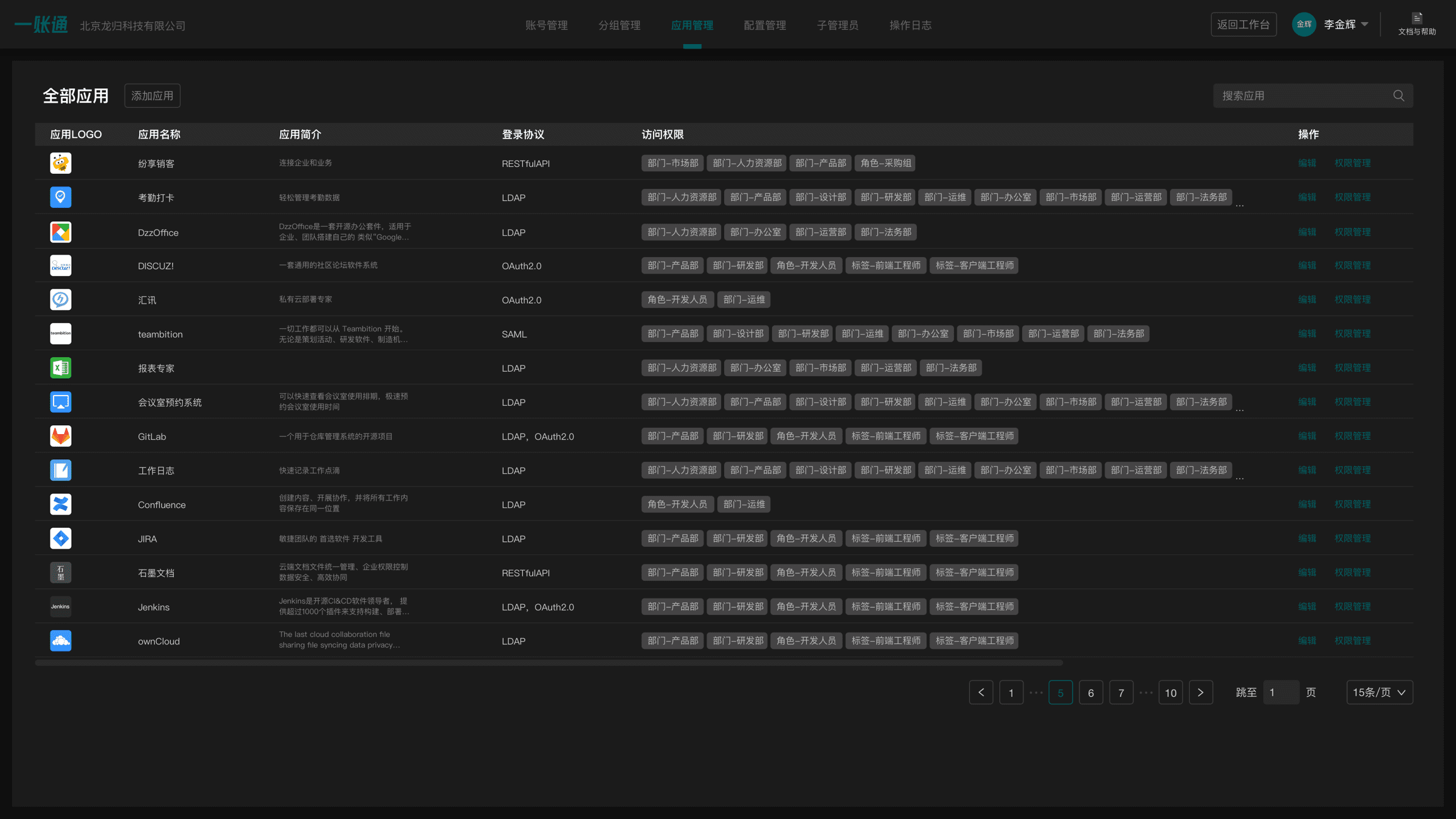Click the horizontal scrollbar under the table

pyautogui.click(x=548, y=663)
